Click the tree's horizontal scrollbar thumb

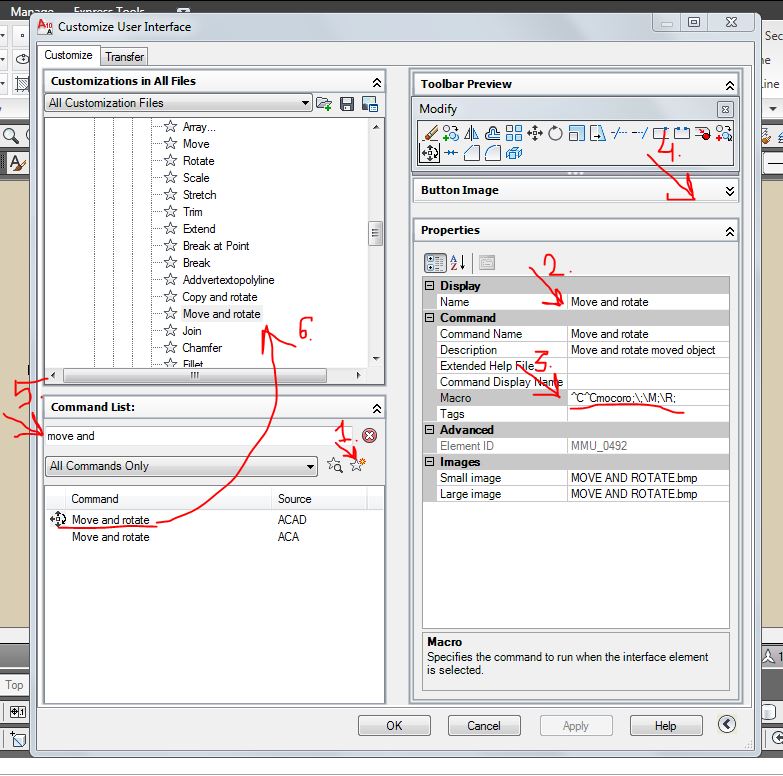pyautogui.click(x=195, y=375)
